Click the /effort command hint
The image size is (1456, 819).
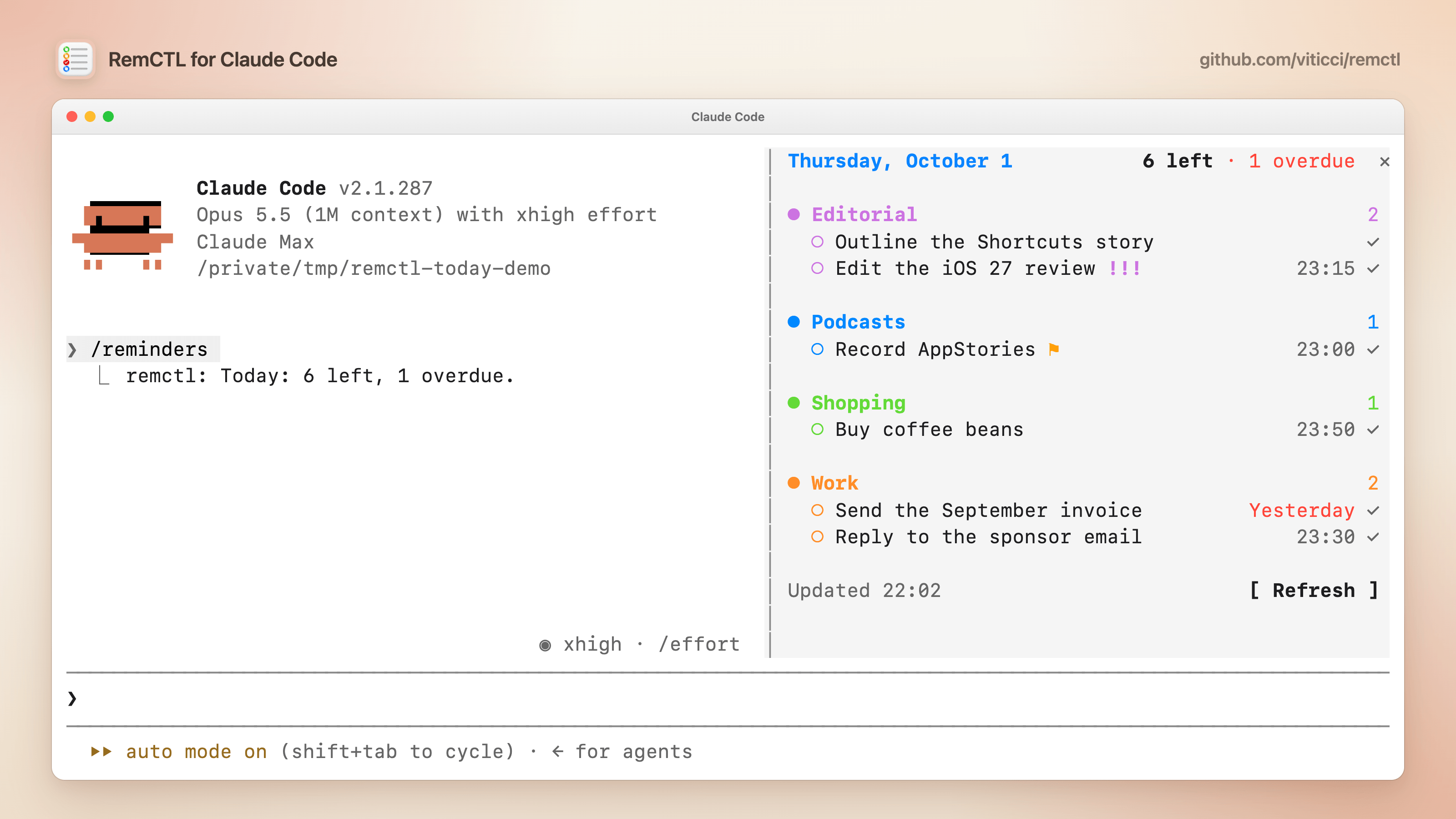tap(699, 644)
